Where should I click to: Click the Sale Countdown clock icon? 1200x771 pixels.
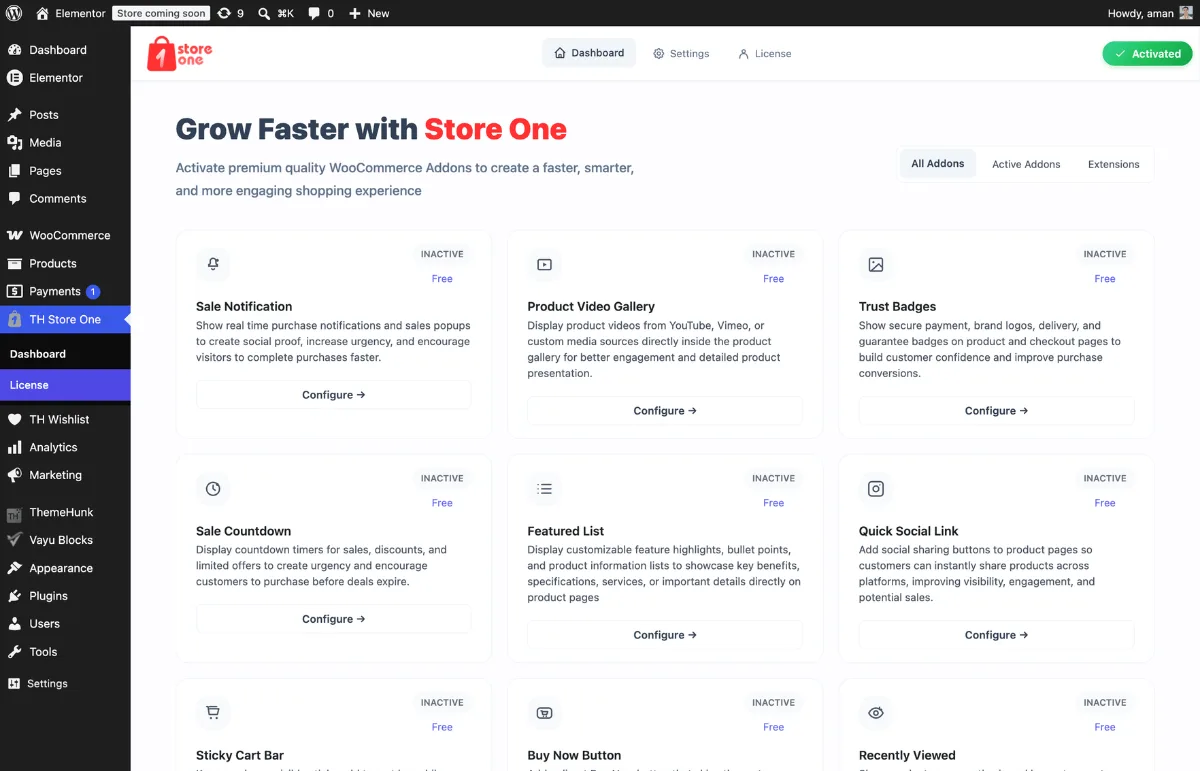pyautogui.click(x=213, y=489)
